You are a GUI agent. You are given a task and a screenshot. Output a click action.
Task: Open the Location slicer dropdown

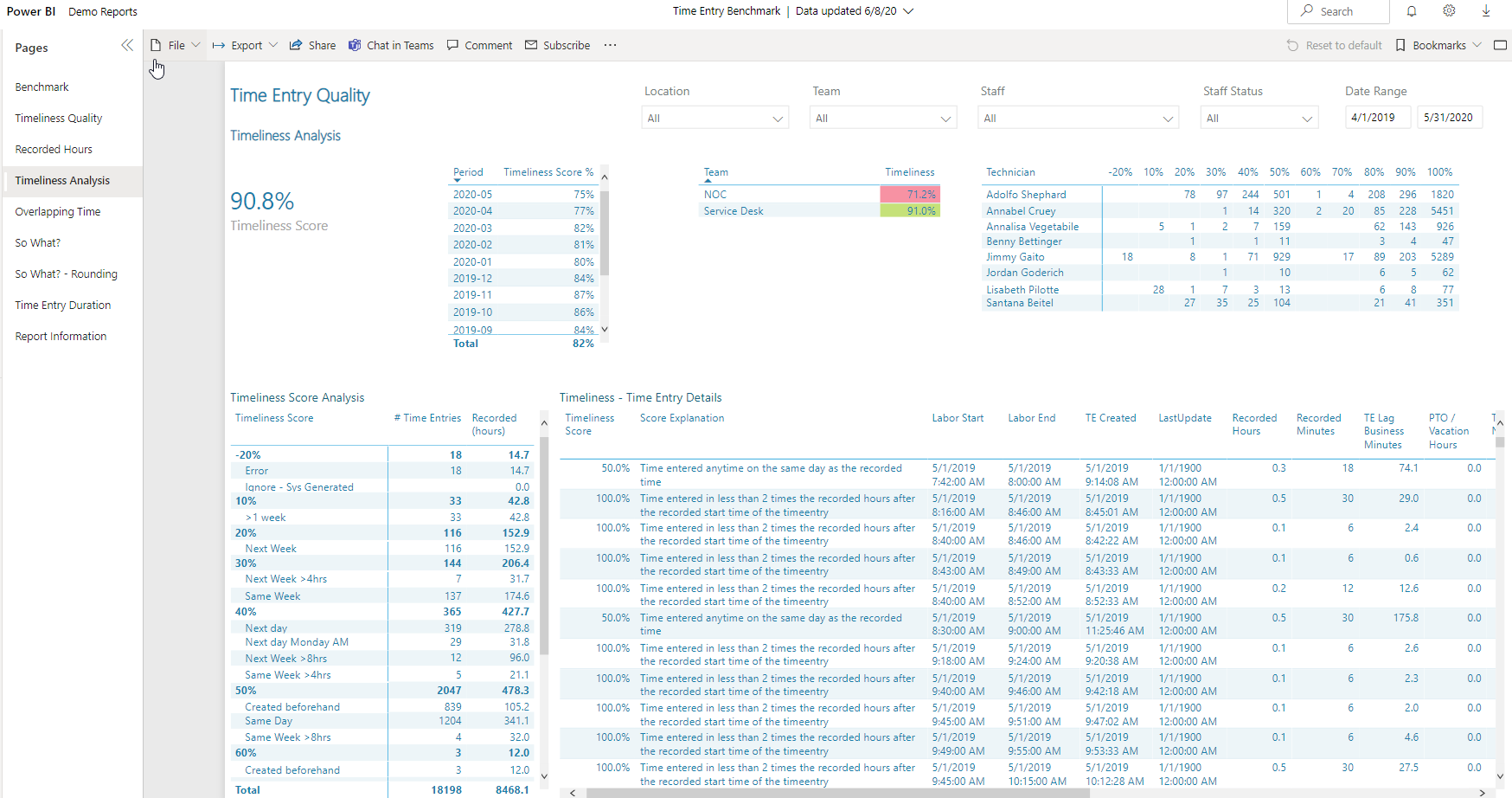pos(715,118)
